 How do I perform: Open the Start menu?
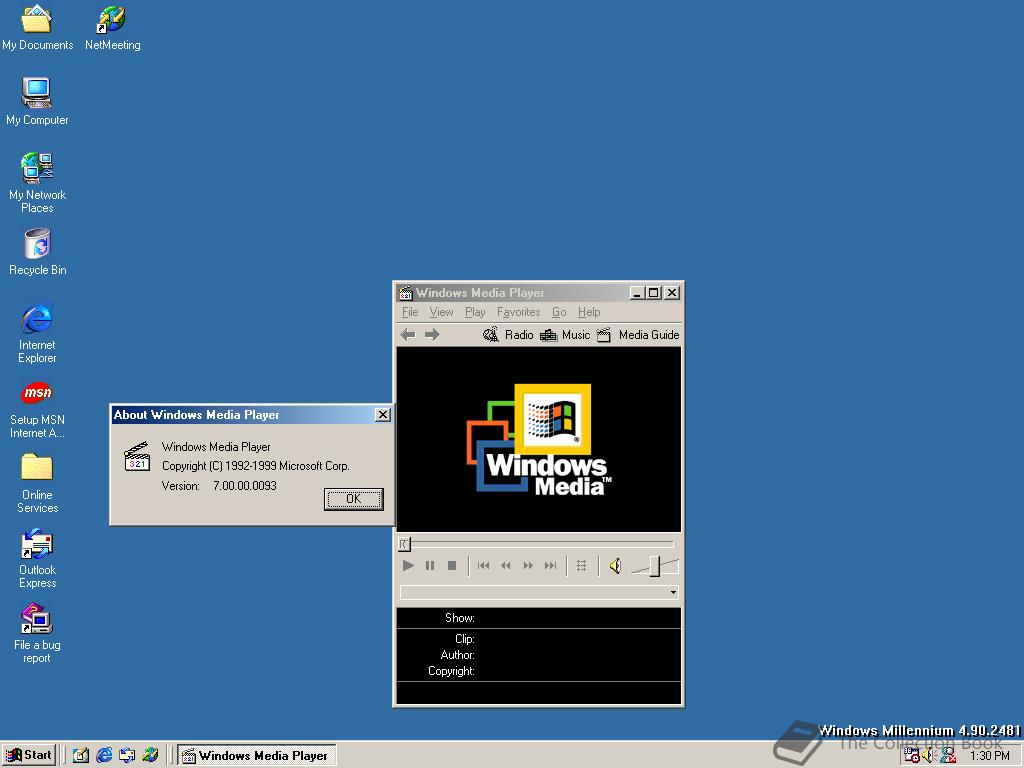pos(29,756)
